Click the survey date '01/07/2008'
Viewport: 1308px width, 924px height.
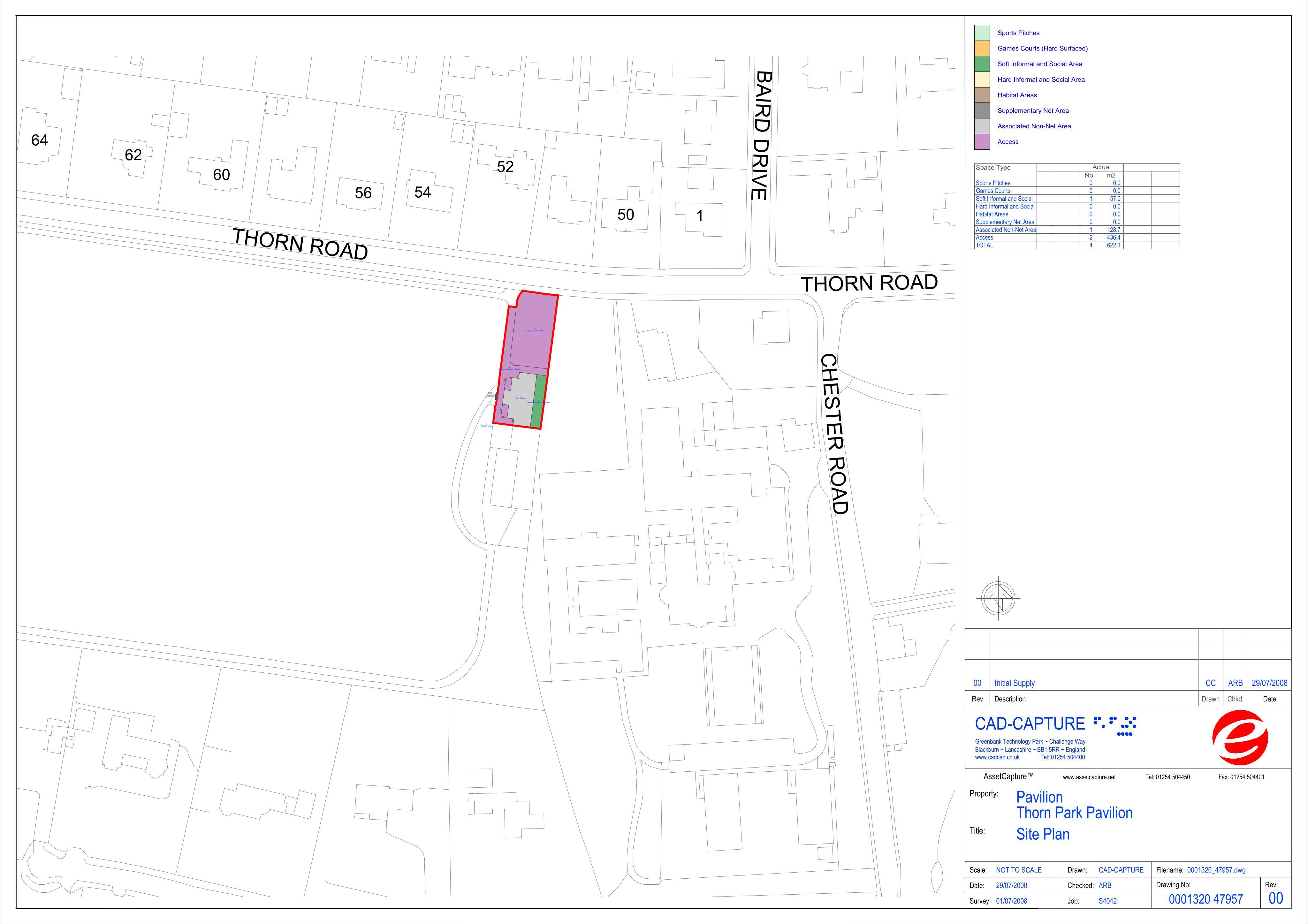1011,901
